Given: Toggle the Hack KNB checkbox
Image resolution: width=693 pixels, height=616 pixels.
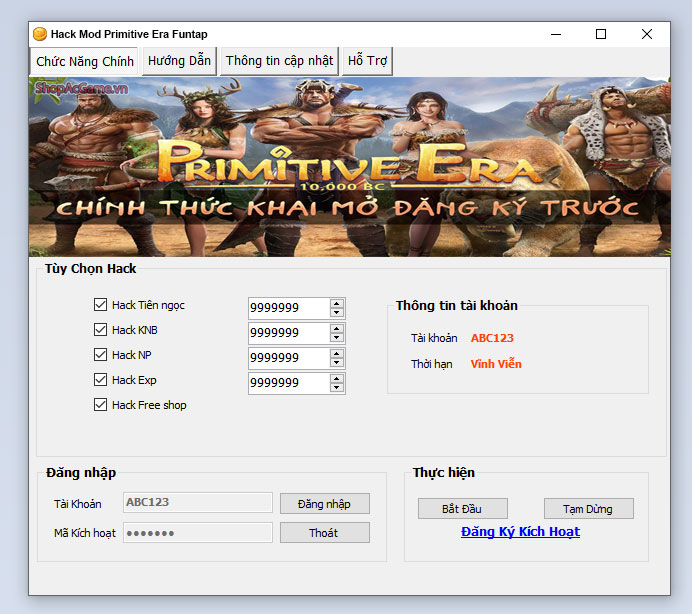Looking at the screenshot, I should pyautogui.click(x=100, y=330).
